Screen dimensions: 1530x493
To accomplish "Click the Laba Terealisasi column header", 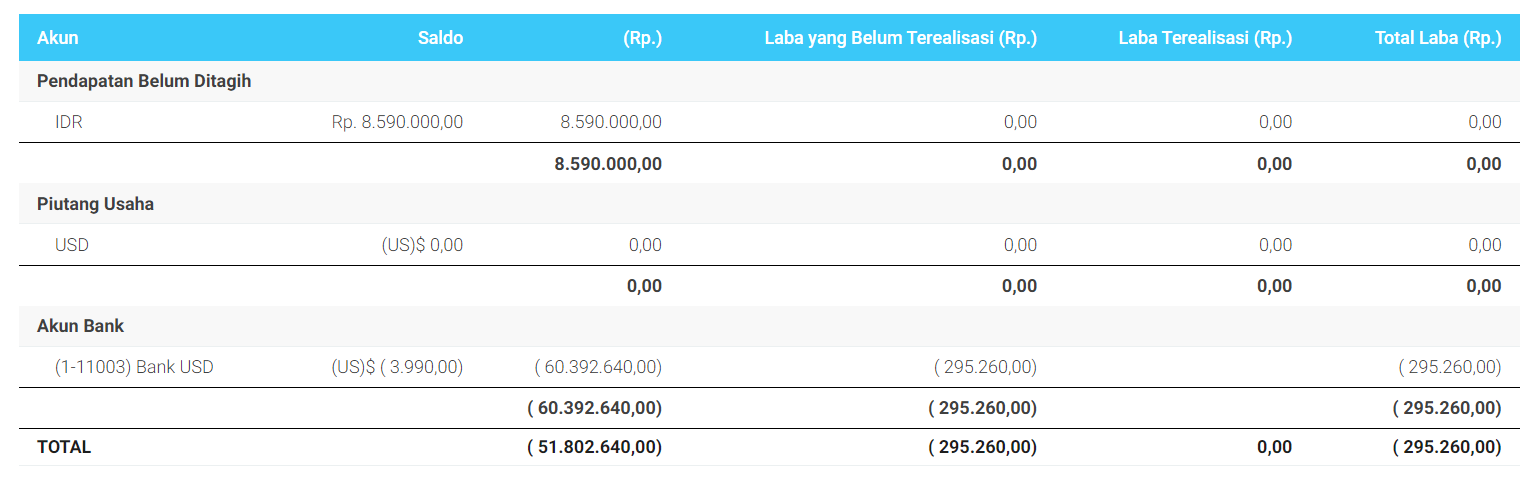I will 1205,39.
